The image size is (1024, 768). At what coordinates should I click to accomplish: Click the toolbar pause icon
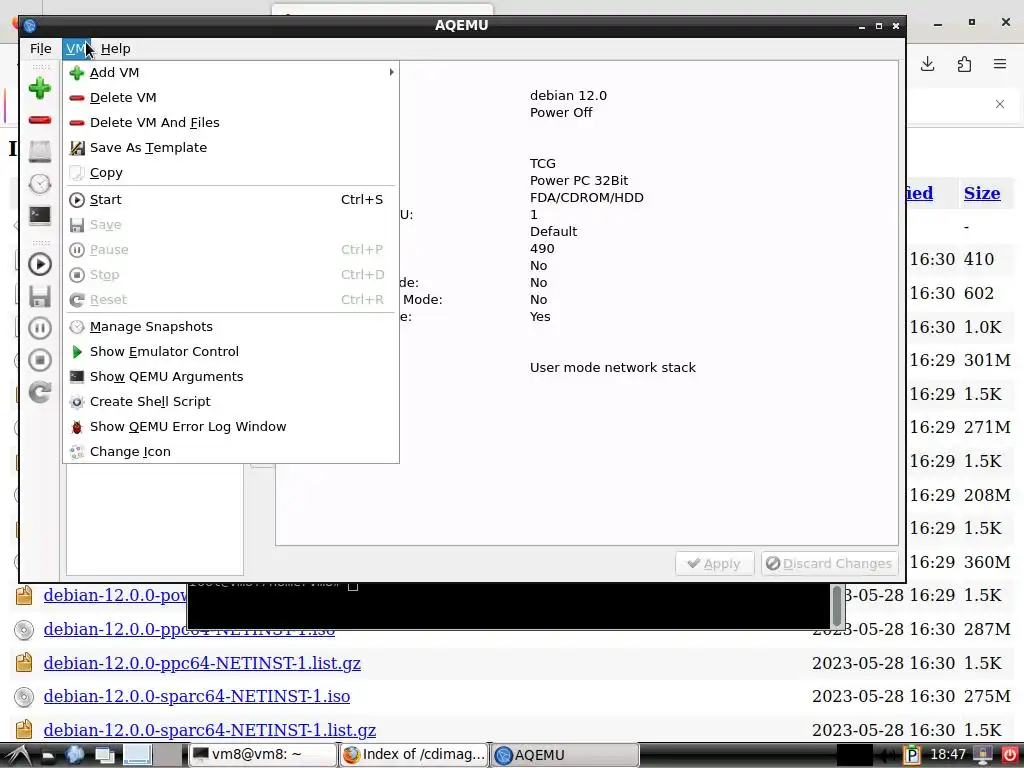click(x=39, y=328)
